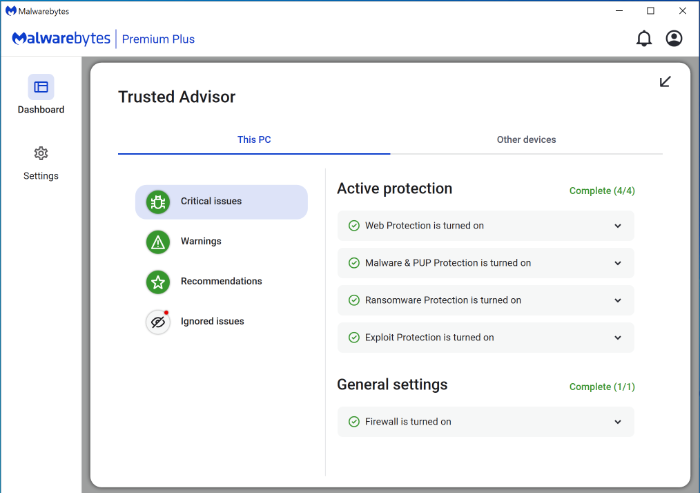Viewport: 700px width, 493px height.
Task: Click 'Web Protection is turned on' text
Action: (x=425, y=226)
